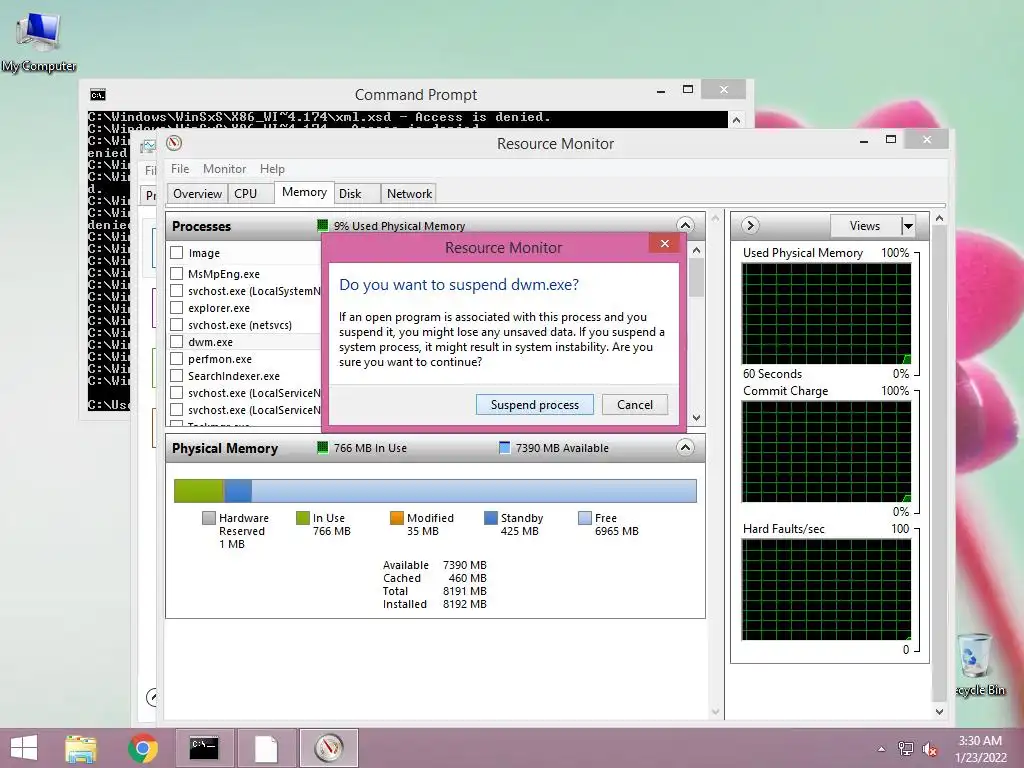
Task: Click Resource Monitor taskbar icon
Action: point(328,748)
